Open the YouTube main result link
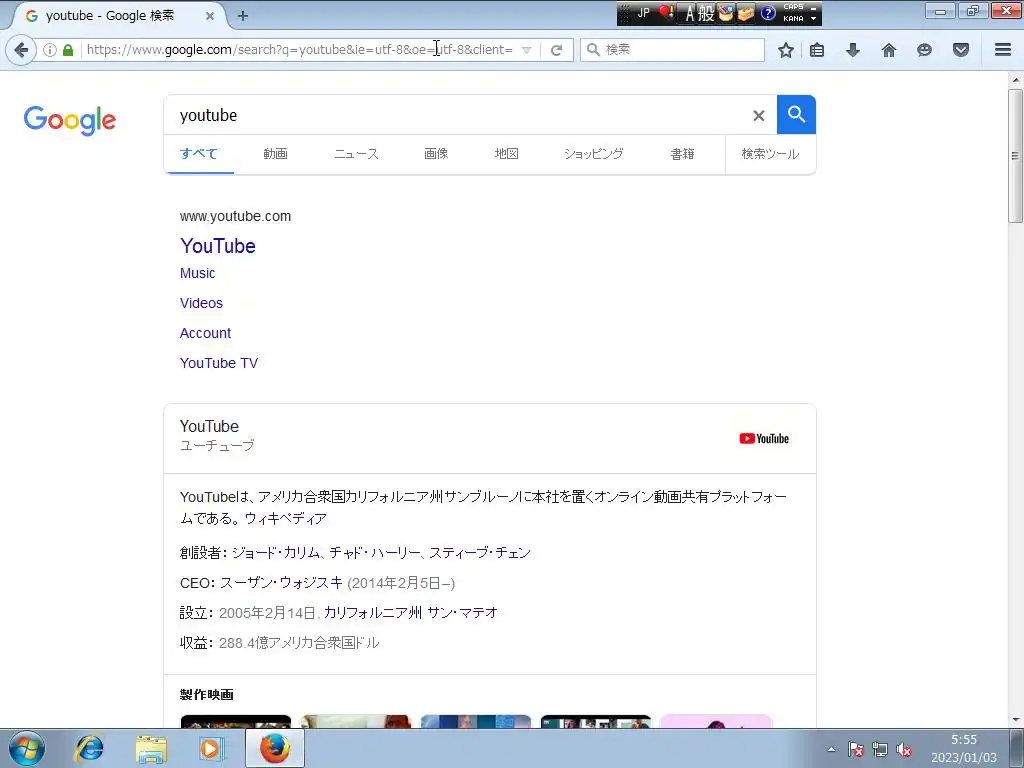This screenshot has width=1024, height=768. (x=218, y=246)
